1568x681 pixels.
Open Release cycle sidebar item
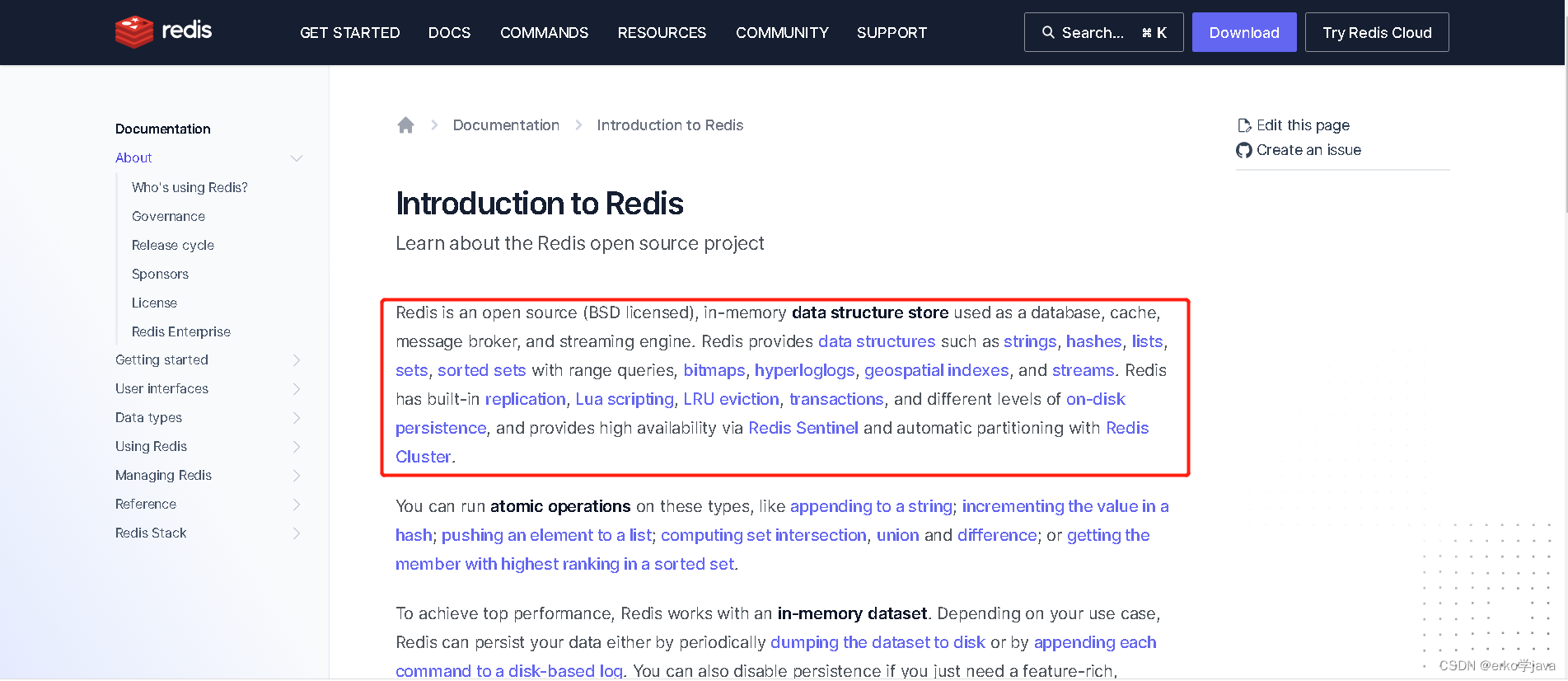pos(173,245)
